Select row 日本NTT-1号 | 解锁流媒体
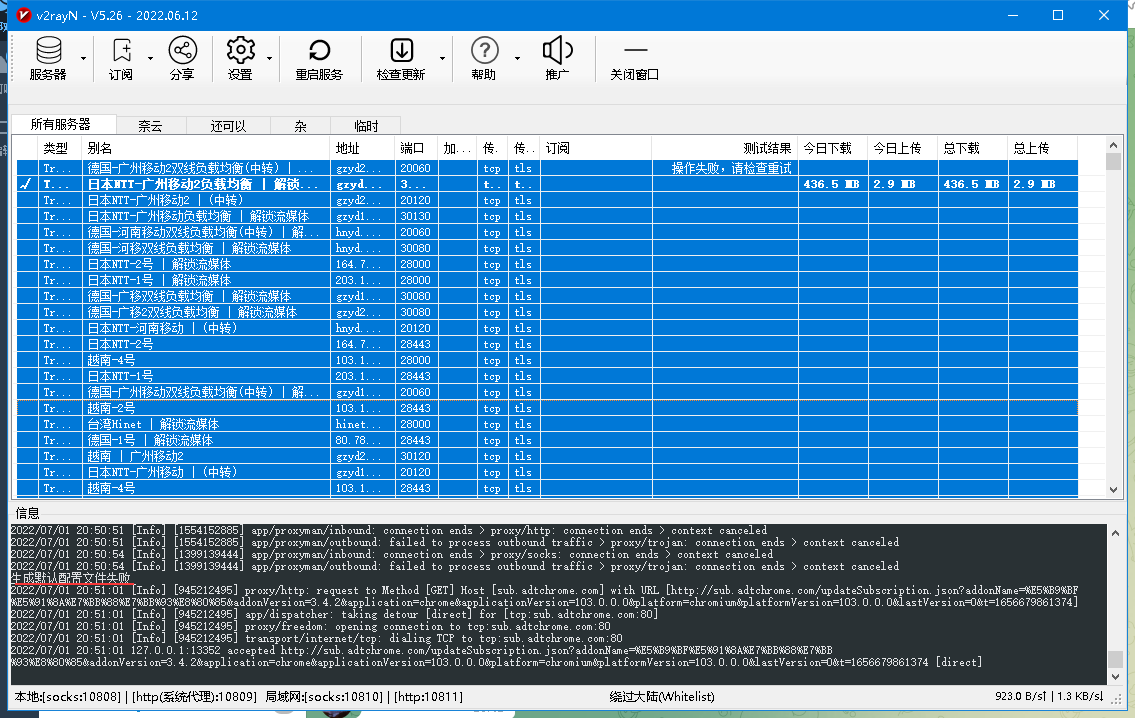The image size is (1135, 718). pyautogui.click(x=547, y=280)
